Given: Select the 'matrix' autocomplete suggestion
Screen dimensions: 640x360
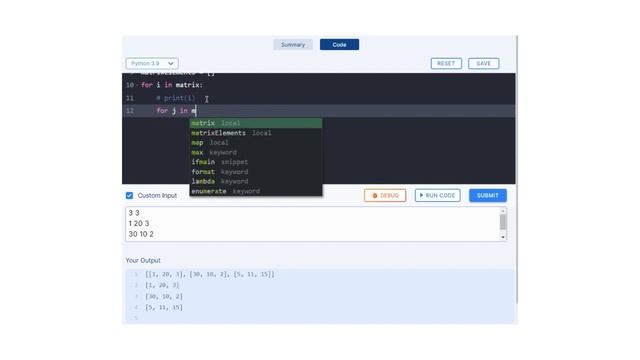Looking at the screenshot, I should click(256, 123).
